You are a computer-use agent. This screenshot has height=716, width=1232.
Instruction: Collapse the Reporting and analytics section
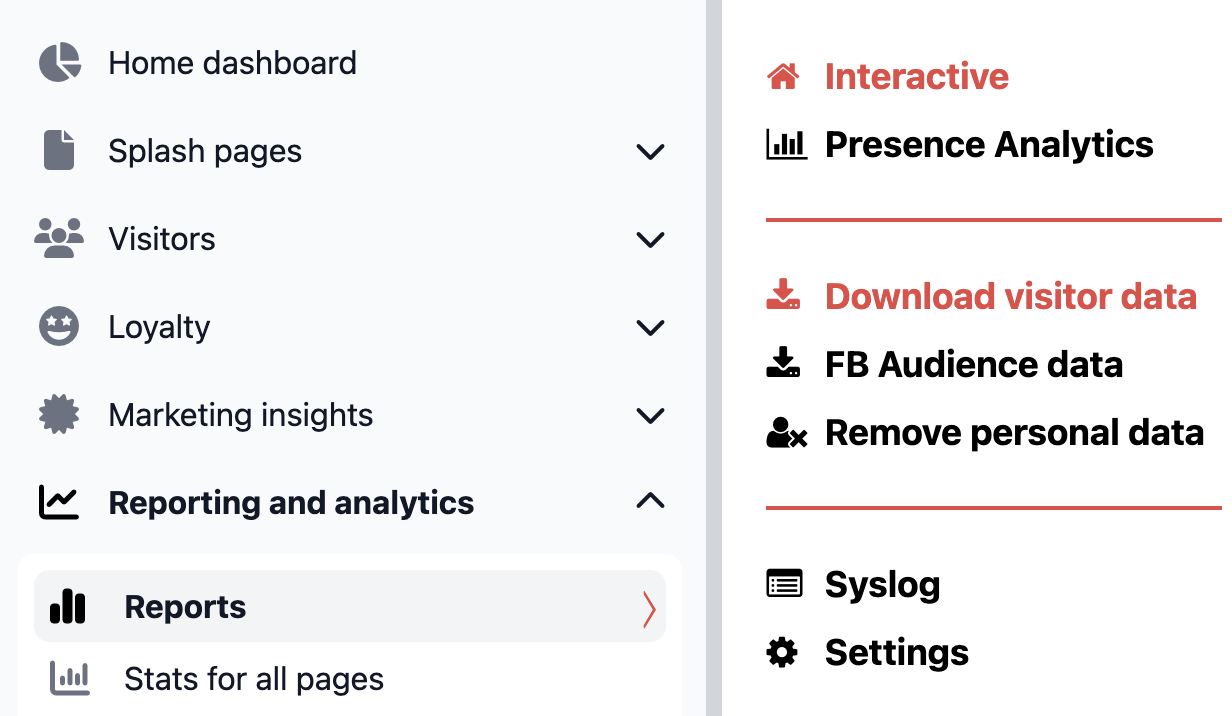651,501
